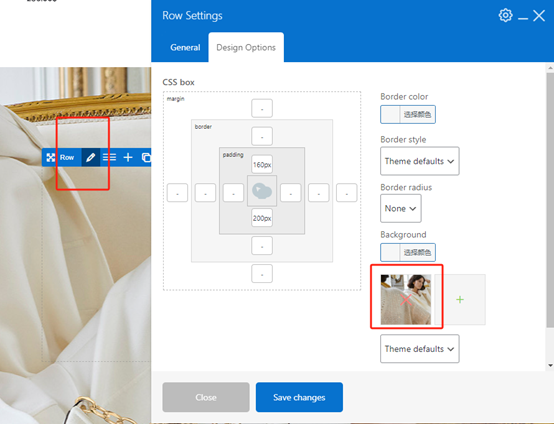Click the CSS box center cloud icon

(x=262, y=191)
